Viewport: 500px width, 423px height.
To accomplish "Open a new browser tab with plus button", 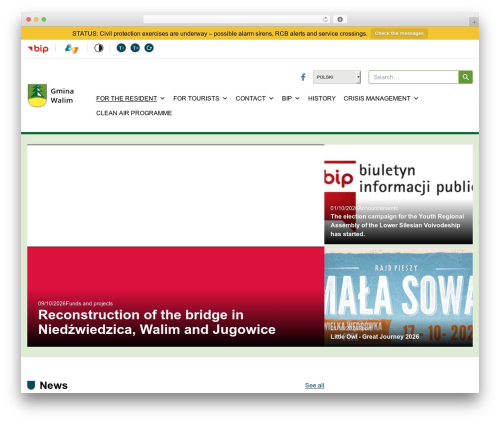I will (x=474, y=22).
